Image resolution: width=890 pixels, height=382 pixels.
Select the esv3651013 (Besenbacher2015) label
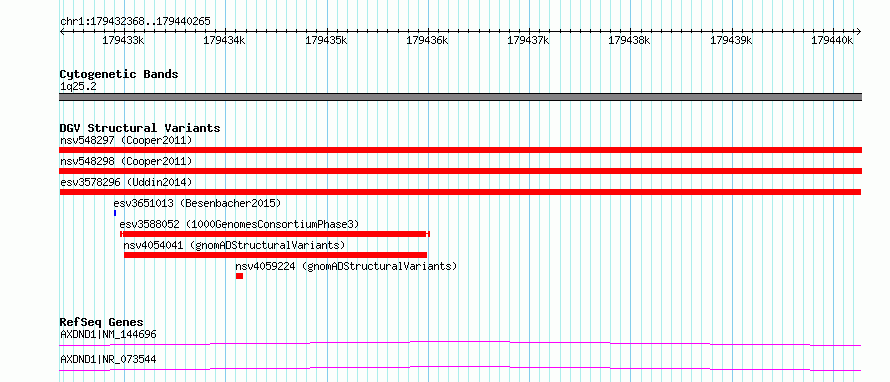pos(197,203)
